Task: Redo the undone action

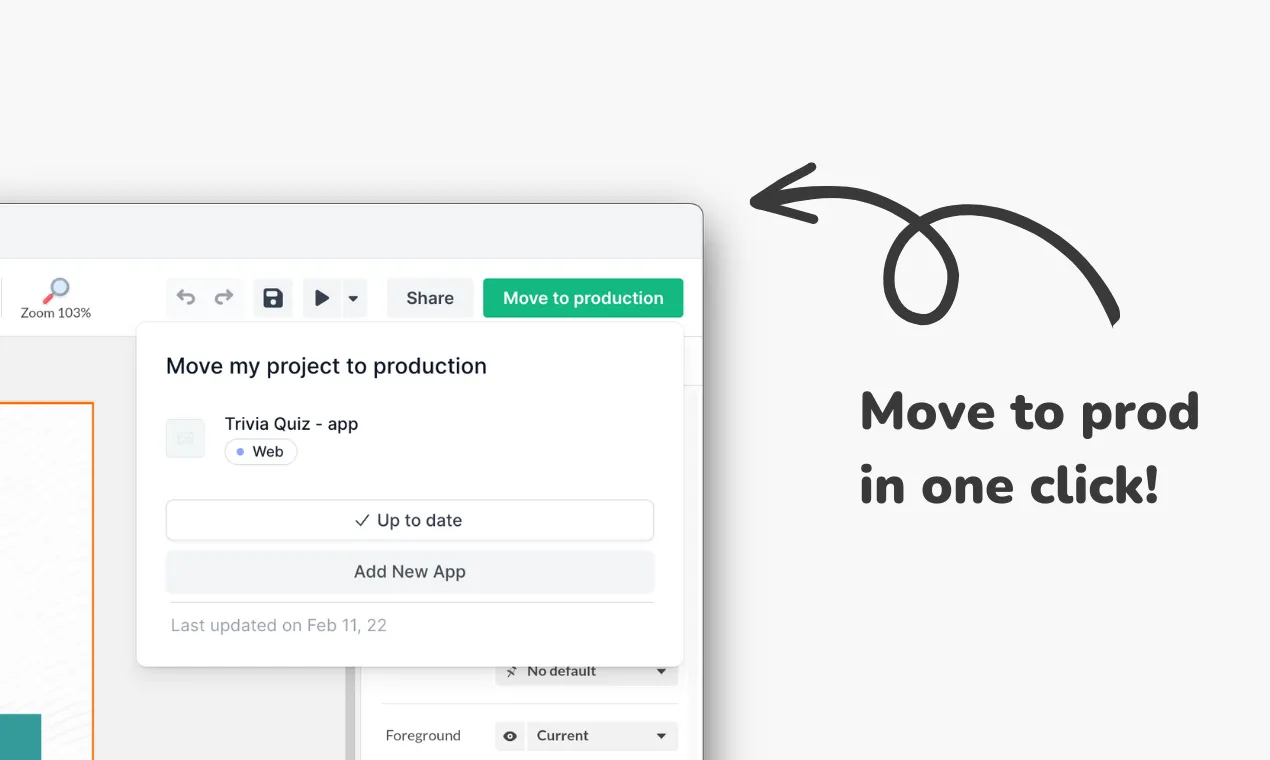Action: pyautogui.click(x=224, y=297)
